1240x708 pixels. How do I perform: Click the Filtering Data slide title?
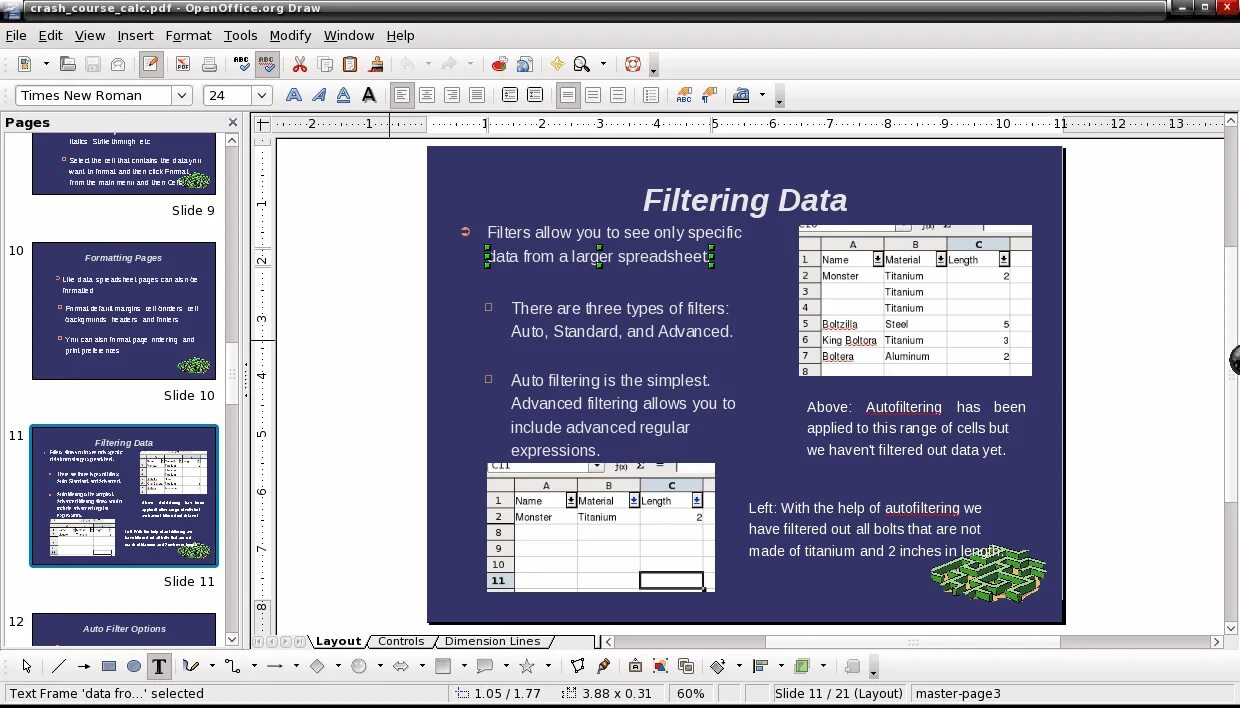[x=745, y=200]
